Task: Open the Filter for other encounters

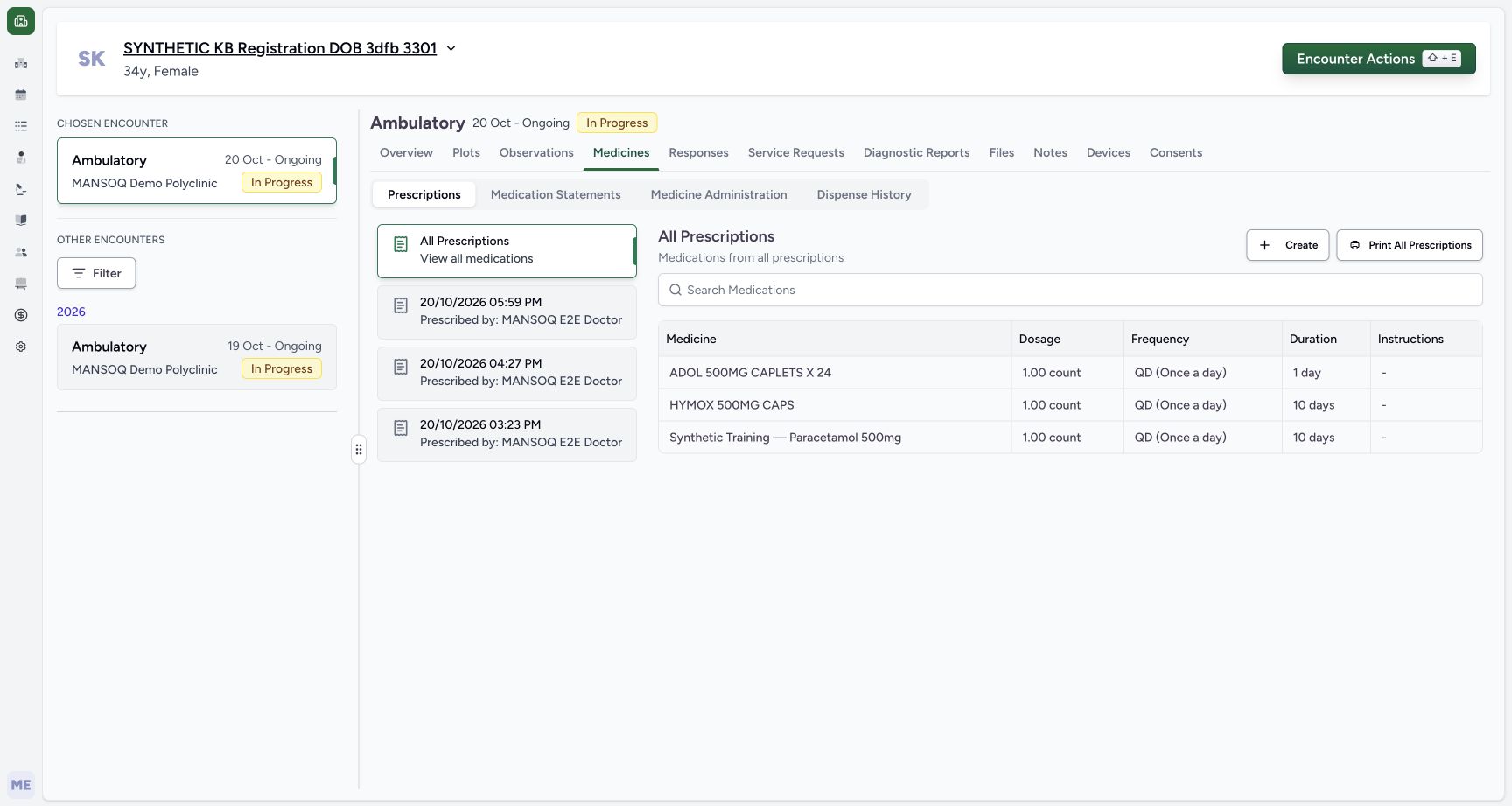Action: 96,273
